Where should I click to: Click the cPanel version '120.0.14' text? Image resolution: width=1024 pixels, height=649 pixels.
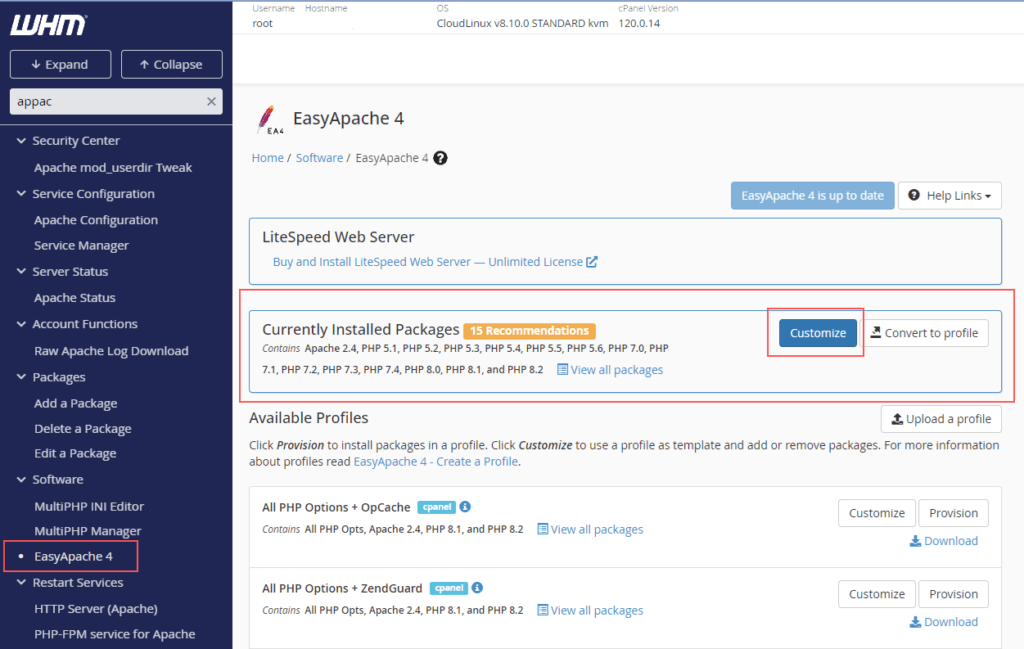click(639, 24)
